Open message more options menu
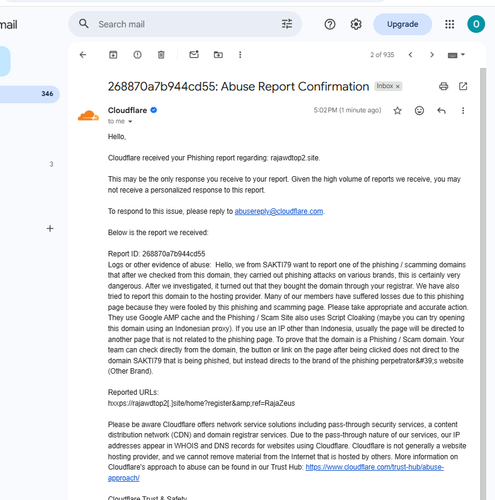 pyautogui.click(x=463, y=111)
